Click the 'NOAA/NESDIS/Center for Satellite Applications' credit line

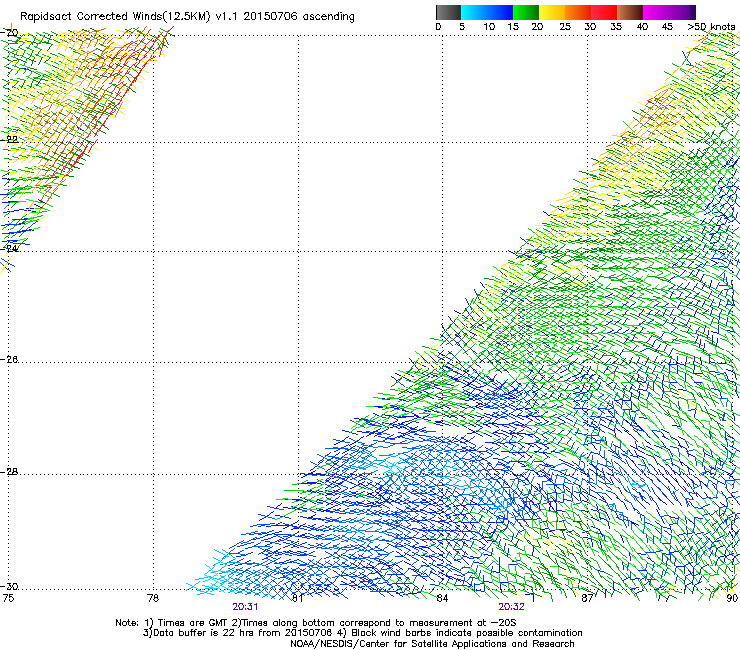pos(432,644)
